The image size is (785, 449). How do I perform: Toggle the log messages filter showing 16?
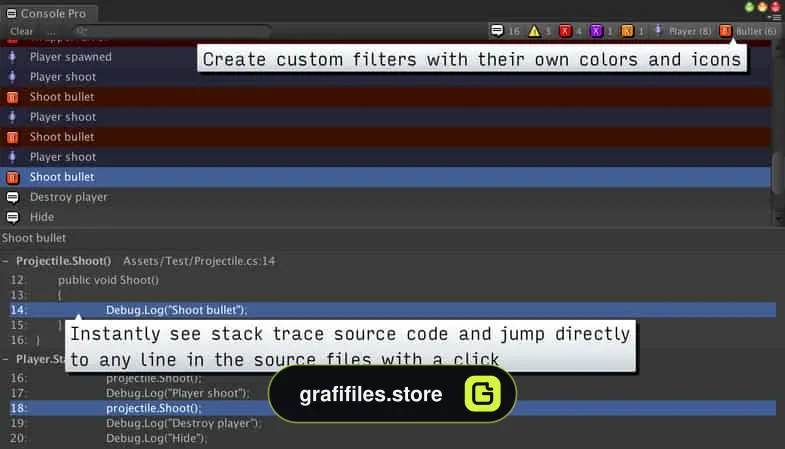(x=505, y=31)
